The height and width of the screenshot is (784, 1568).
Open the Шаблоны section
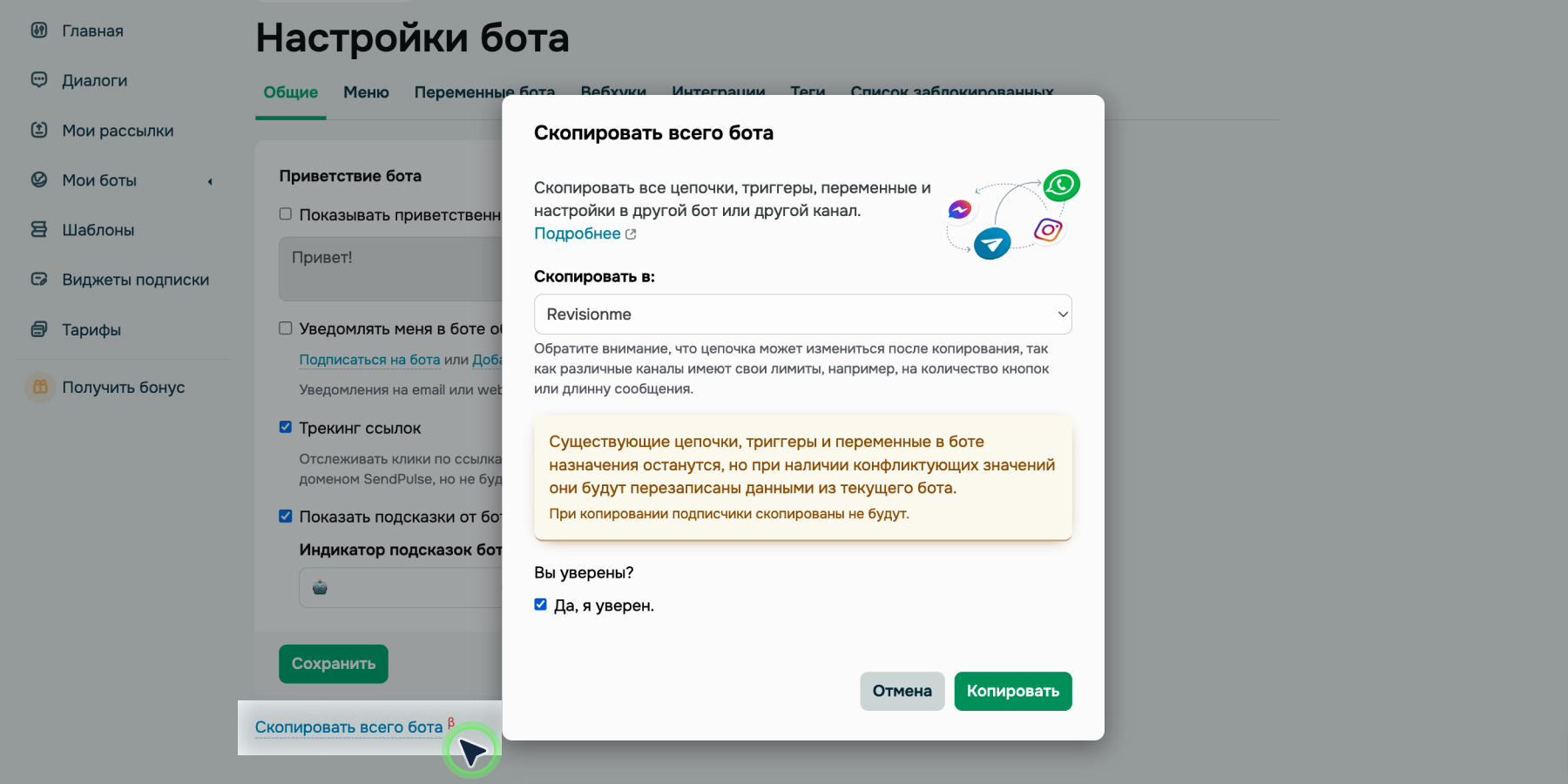96,230
